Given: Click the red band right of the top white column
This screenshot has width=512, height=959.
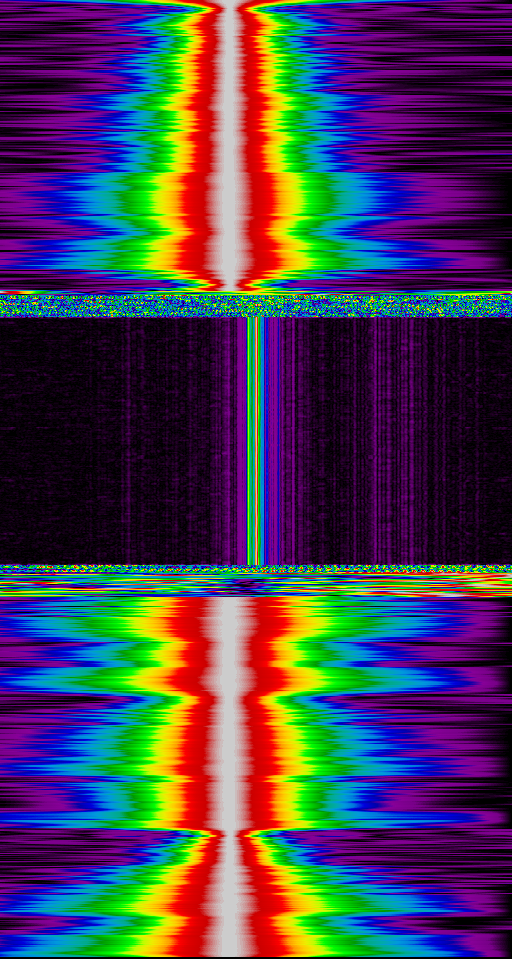Looking at the screenshot, I should (x=258, y=147).
